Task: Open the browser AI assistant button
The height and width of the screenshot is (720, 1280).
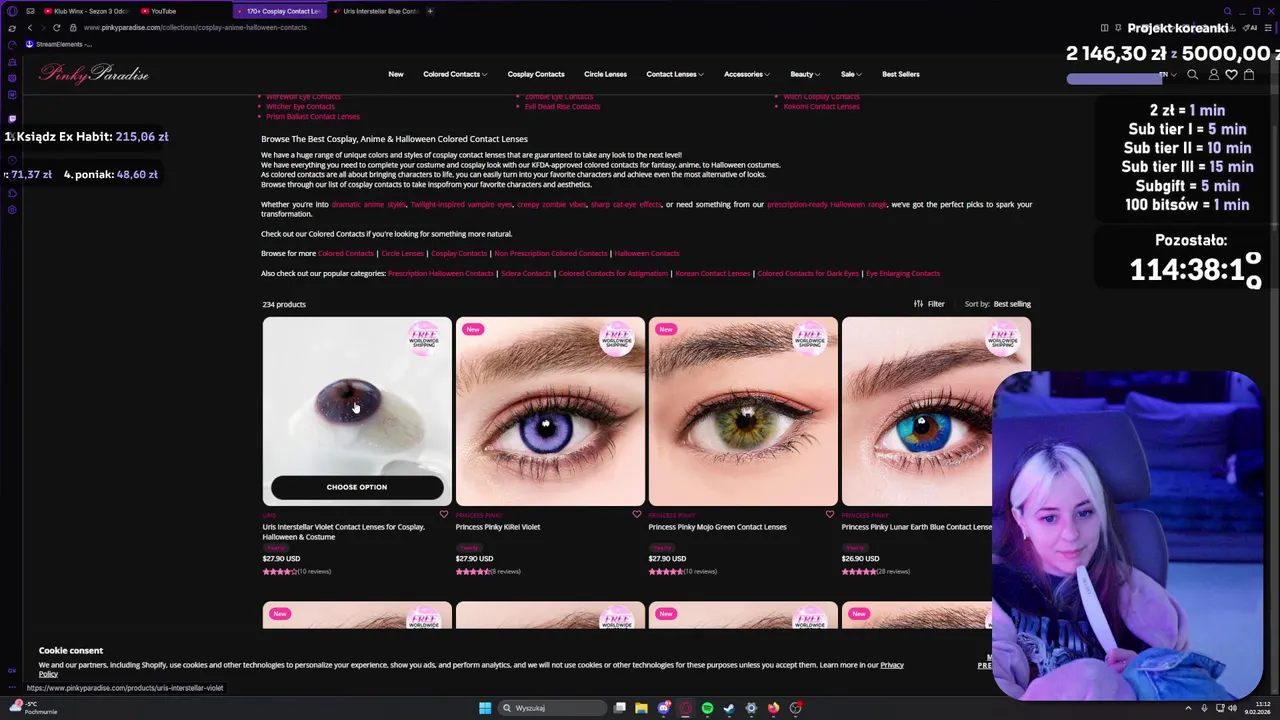Action: tap(1251, 28)
